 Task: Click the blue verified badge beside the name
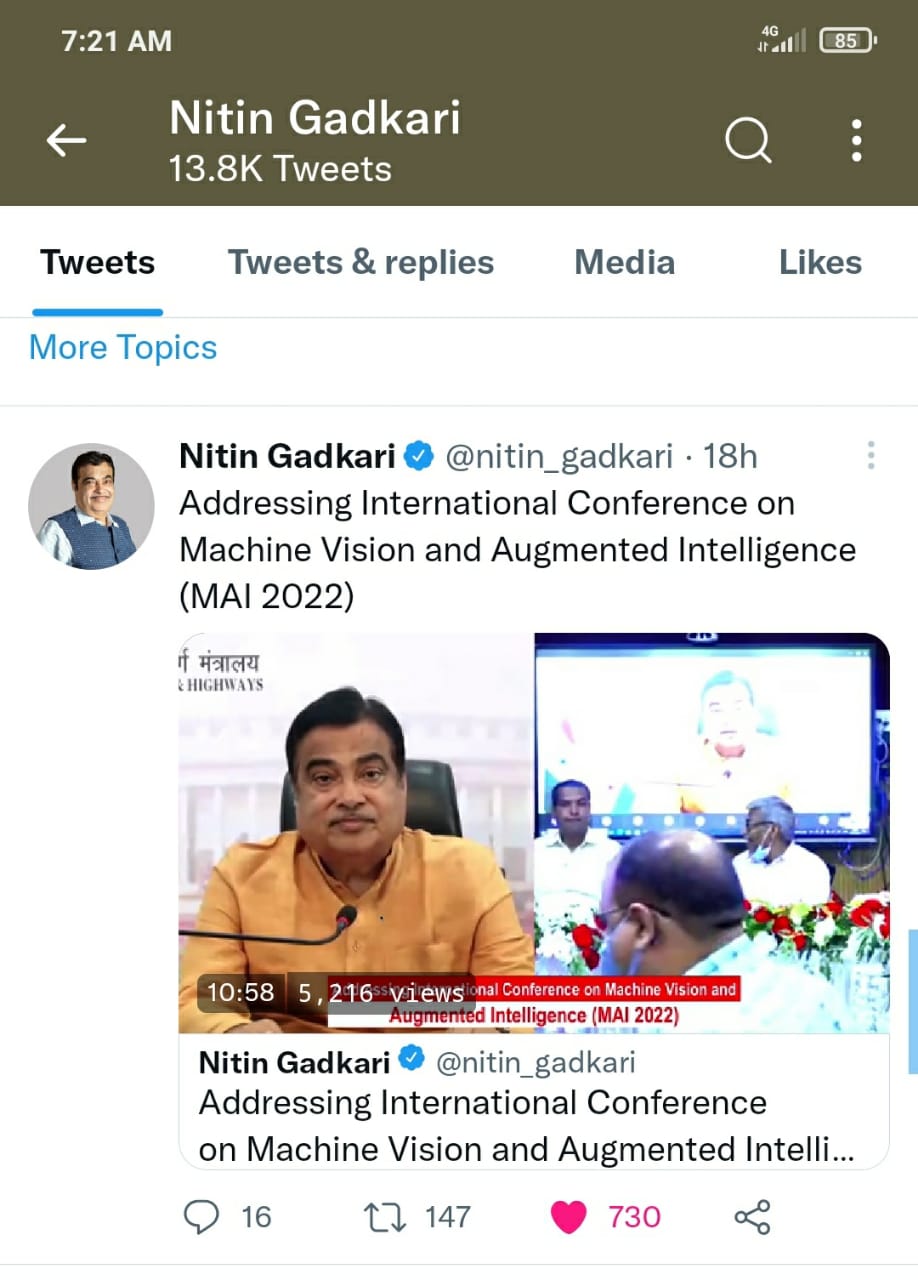tap(418, 457)
